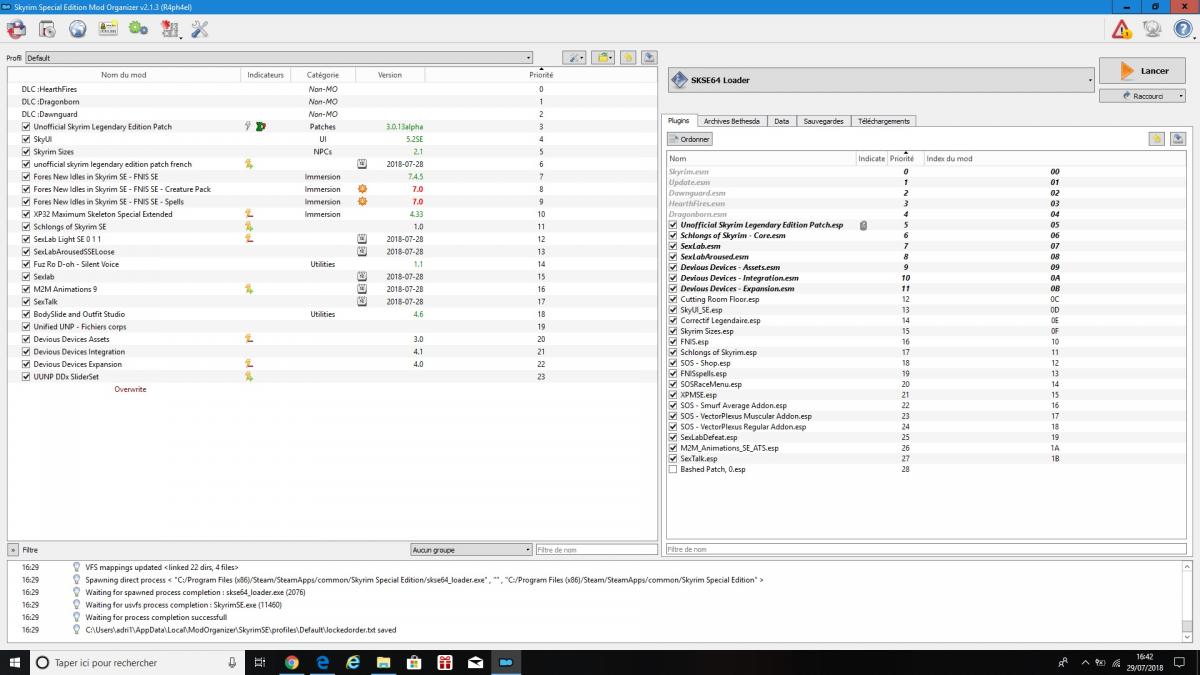
Task: Open folder icon button above mod list
Action: pyautogui.click(x=603, y=58)
